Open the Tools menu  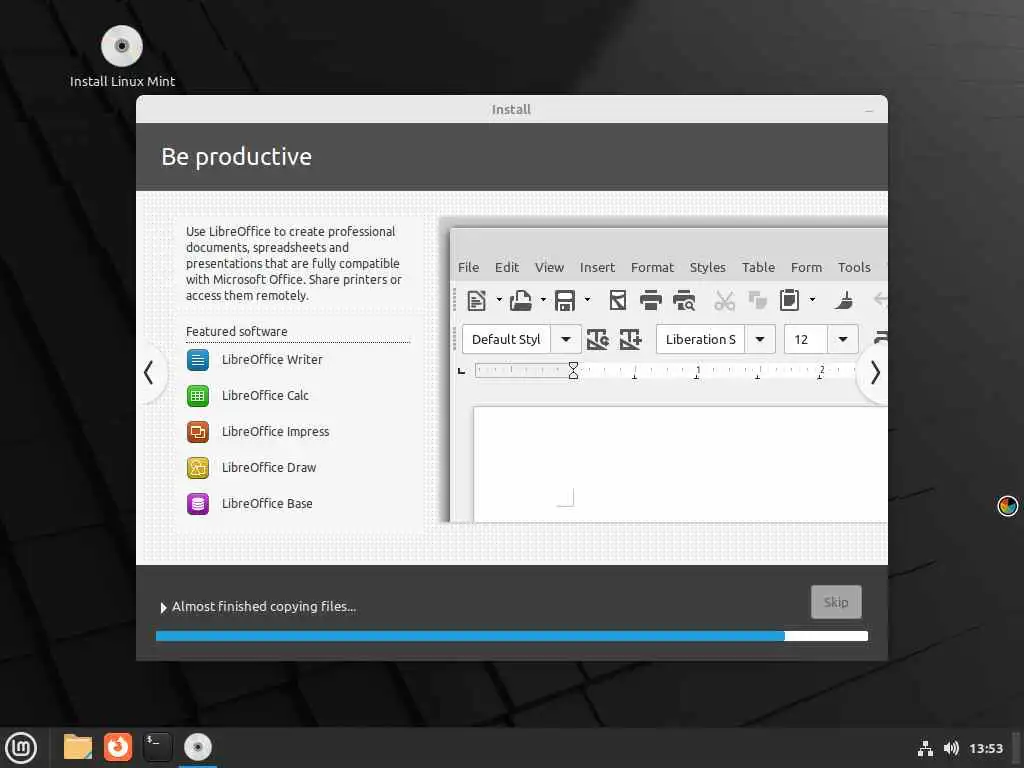coord(854,268)
